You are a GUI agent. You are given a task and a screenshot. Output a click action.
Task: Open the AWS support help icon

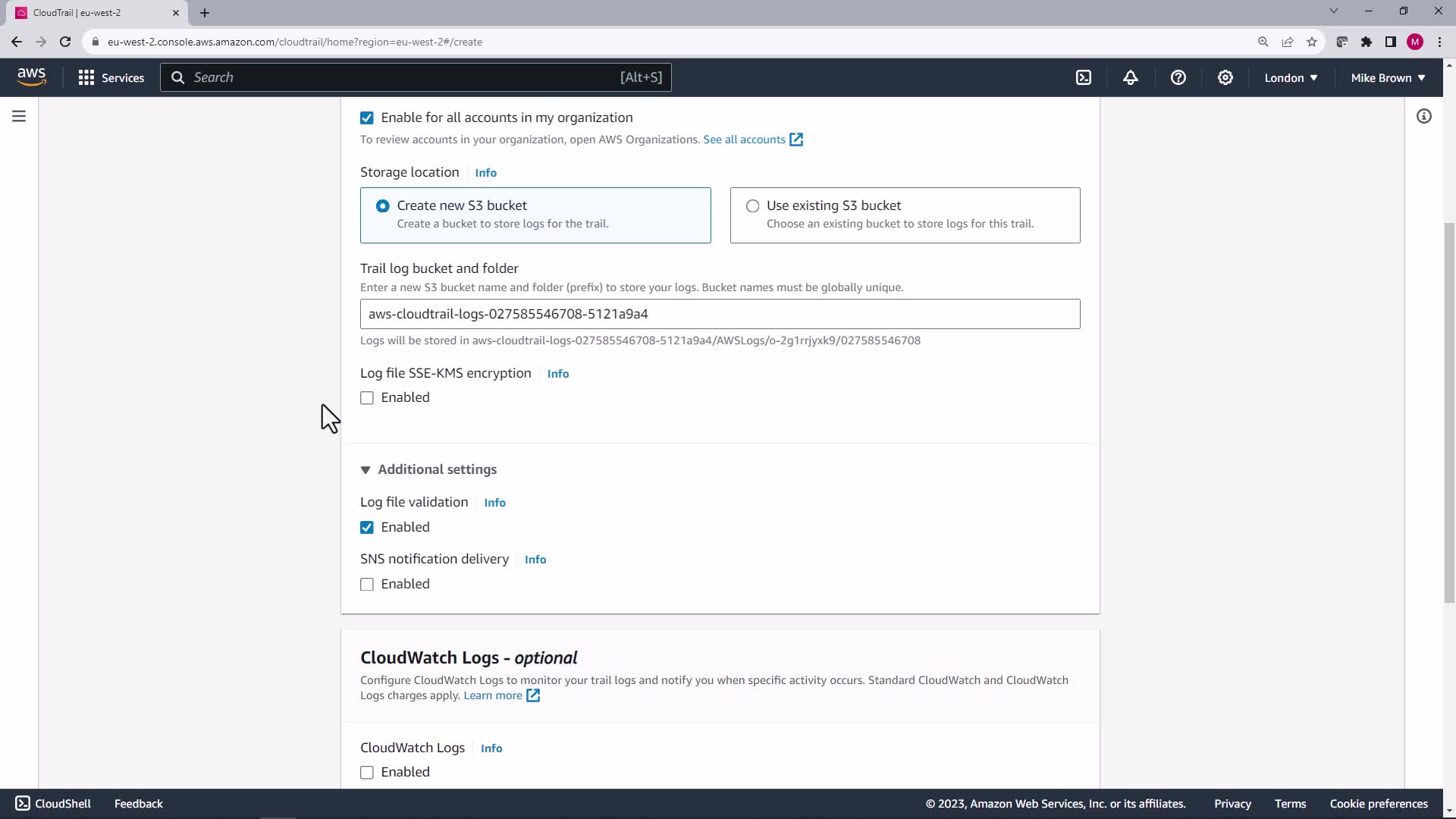(1178, 77)
